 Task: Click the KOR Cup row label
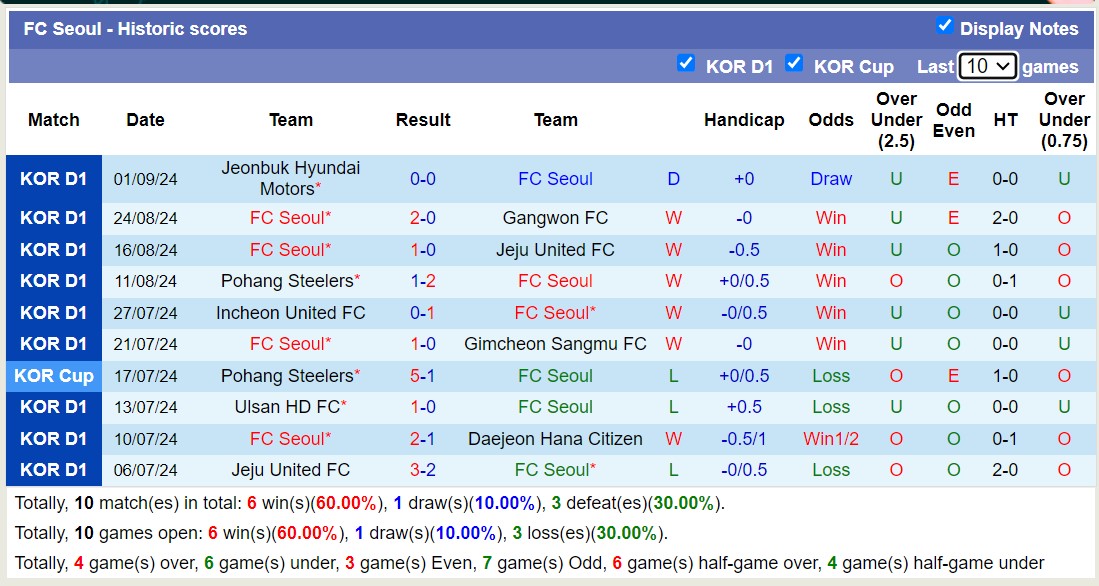54,375
